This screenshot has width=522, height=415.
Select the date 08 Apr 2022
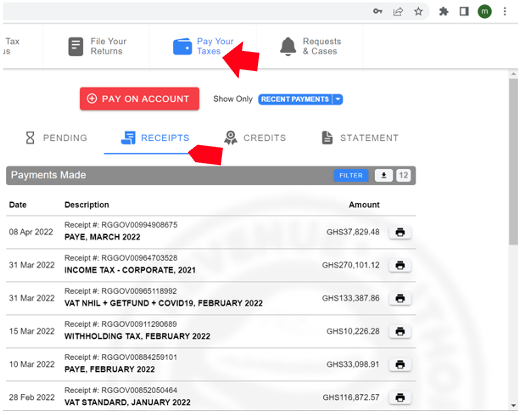coord(31,232)
